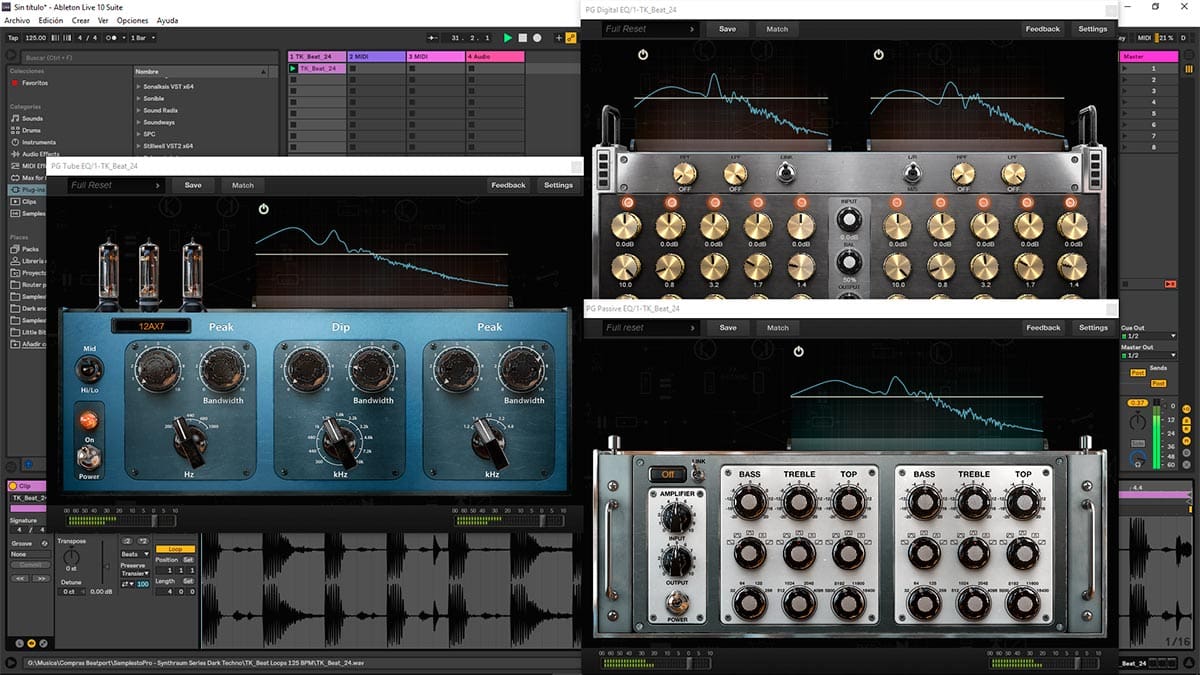This screenshot has width=1200, height=675.
Task: Select Drums category in the browser
Action: (x=31, y=130)
